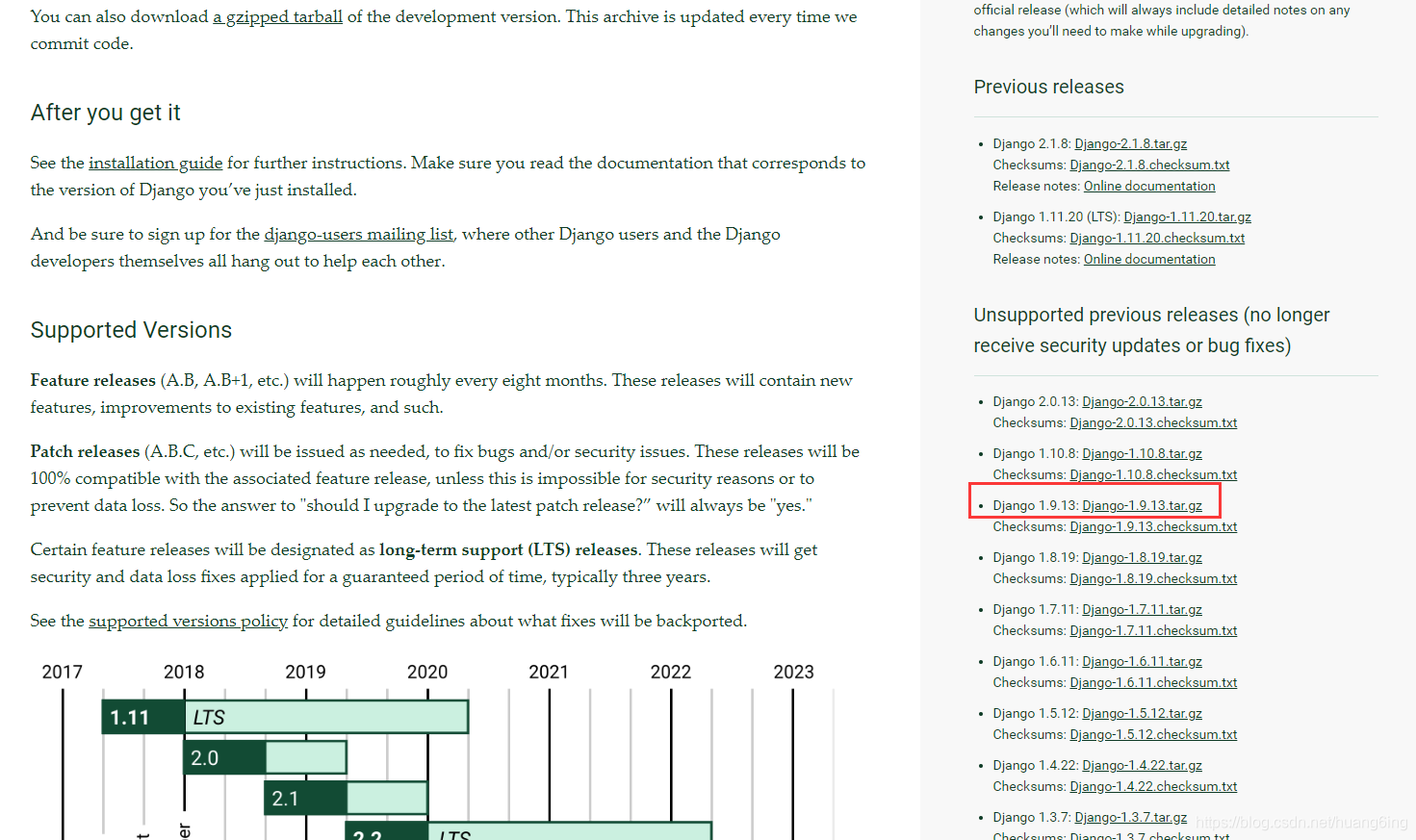Click bold 'long-term support (LTS) releases' text

(x=508, y=550)
